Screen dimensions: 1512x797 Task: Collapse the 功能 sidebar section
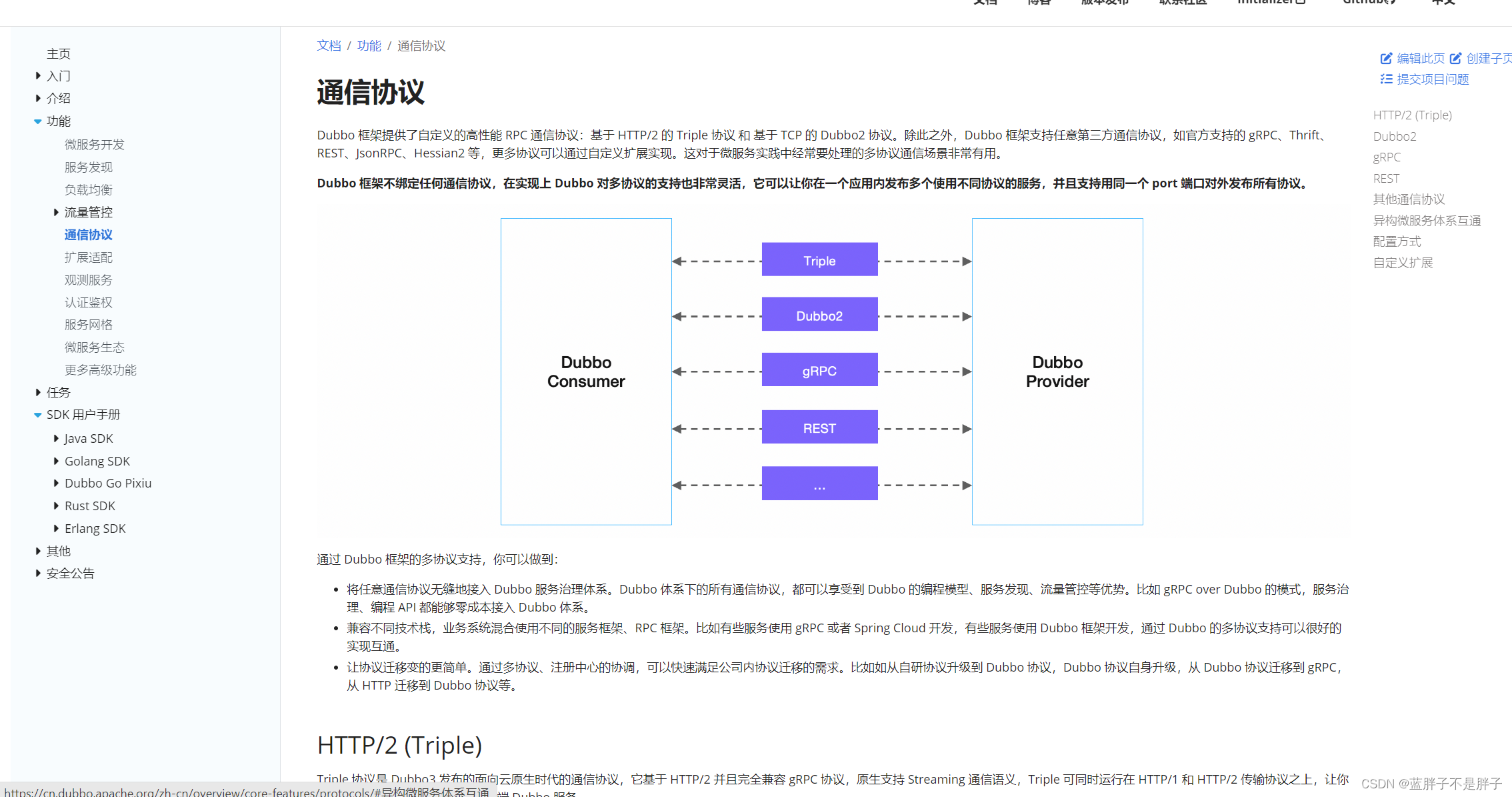38,121
